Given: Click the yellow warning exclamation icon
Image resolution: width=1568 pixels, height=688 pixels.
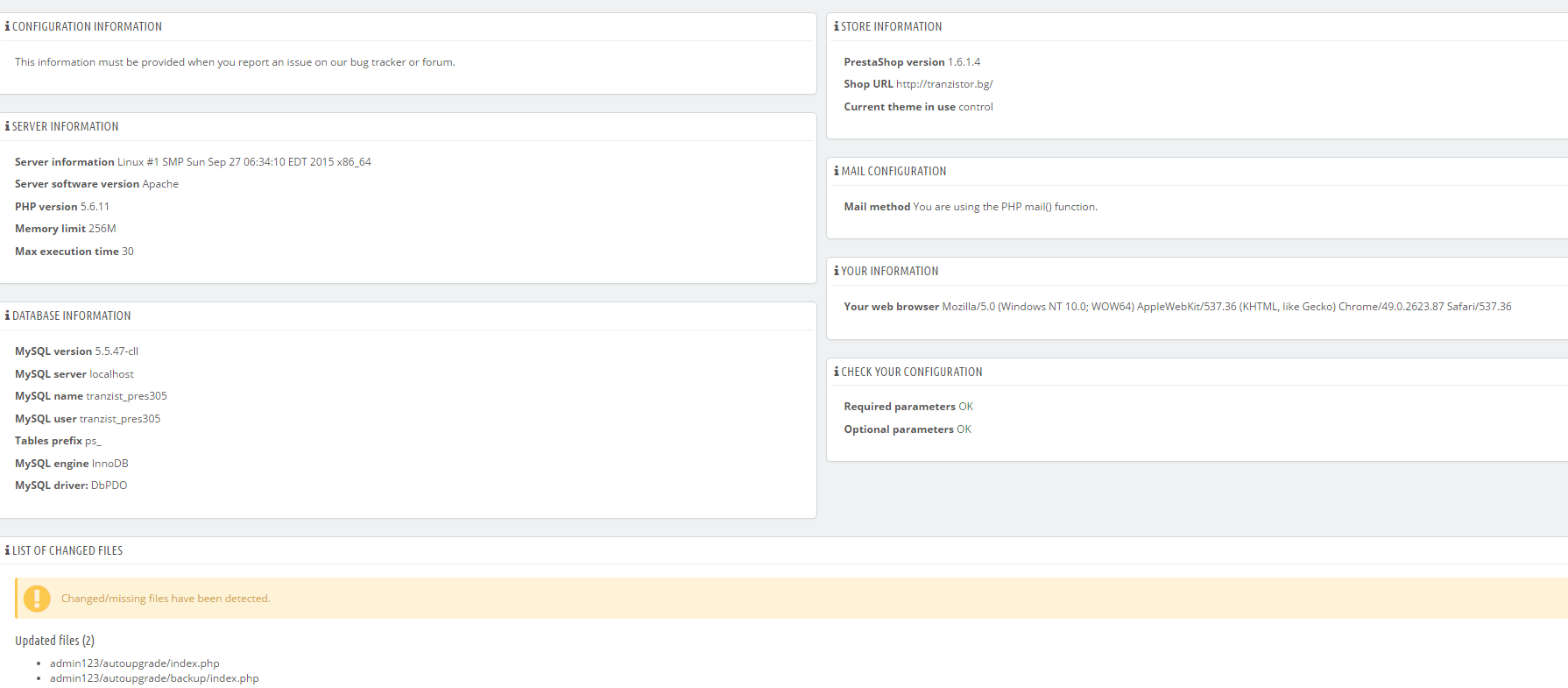Looking at the screenshot, I should click(x=37, y=599).
